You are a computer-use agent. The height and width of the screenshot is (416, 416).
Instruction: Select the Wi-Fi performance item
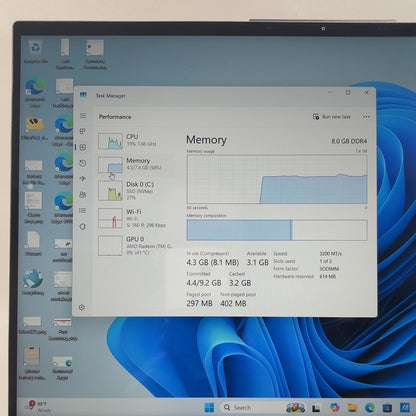[x=136, y=218]
